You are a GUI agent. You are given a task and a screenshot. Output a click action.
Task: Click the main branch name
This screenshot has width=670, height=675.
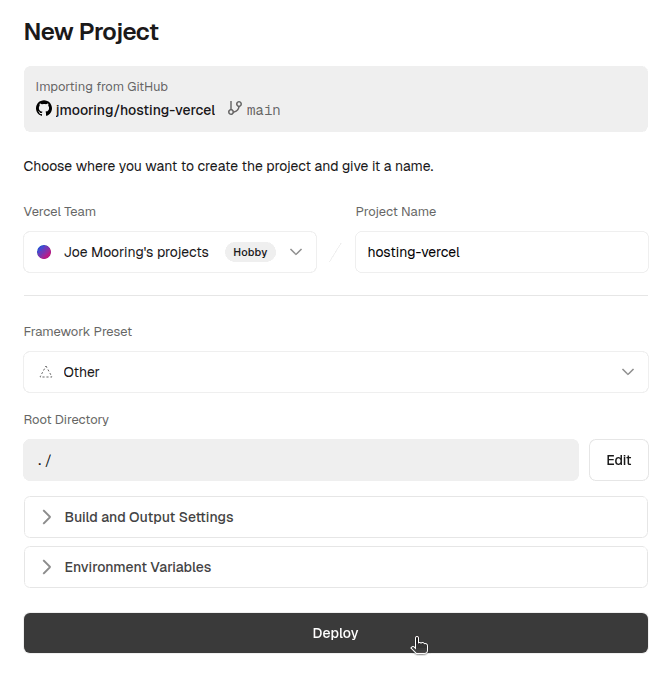click(263, 110)
